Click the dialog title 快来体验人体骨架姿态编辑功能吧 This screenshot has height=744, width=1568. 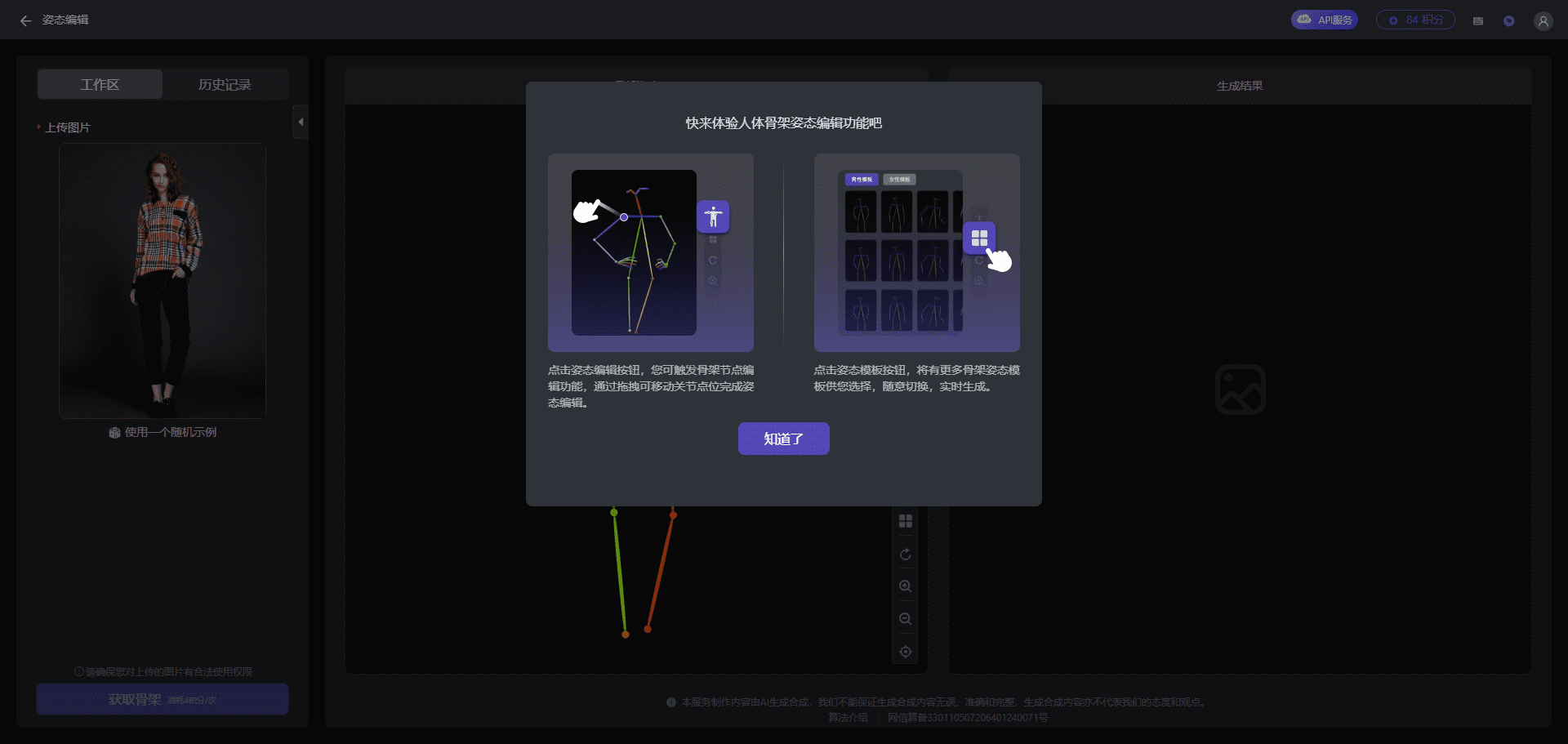click(x=783, y=123)
